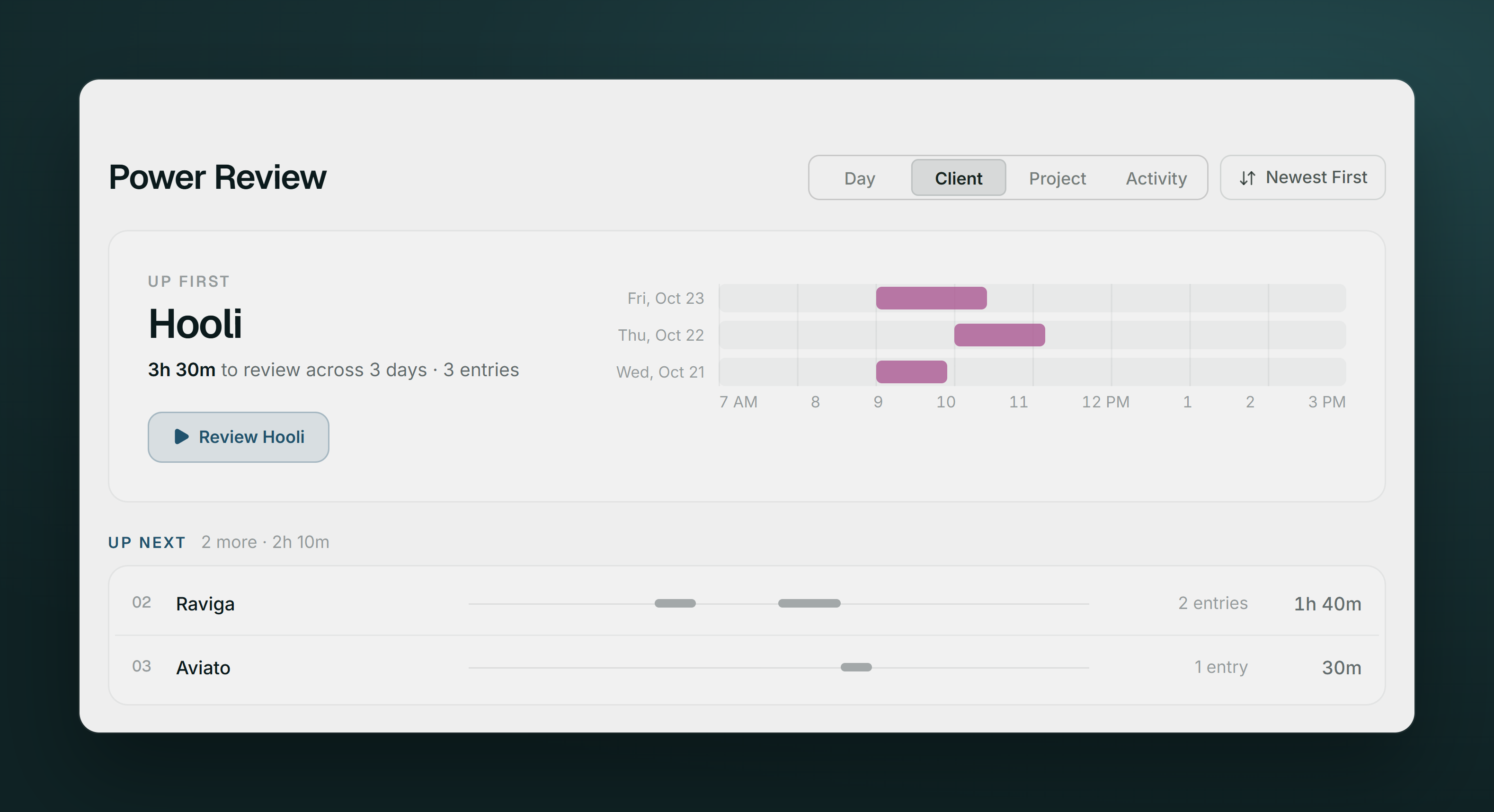Screen dimensions: 1494x812
Task: Select the Client grouping tab
Action: [958, 178]
